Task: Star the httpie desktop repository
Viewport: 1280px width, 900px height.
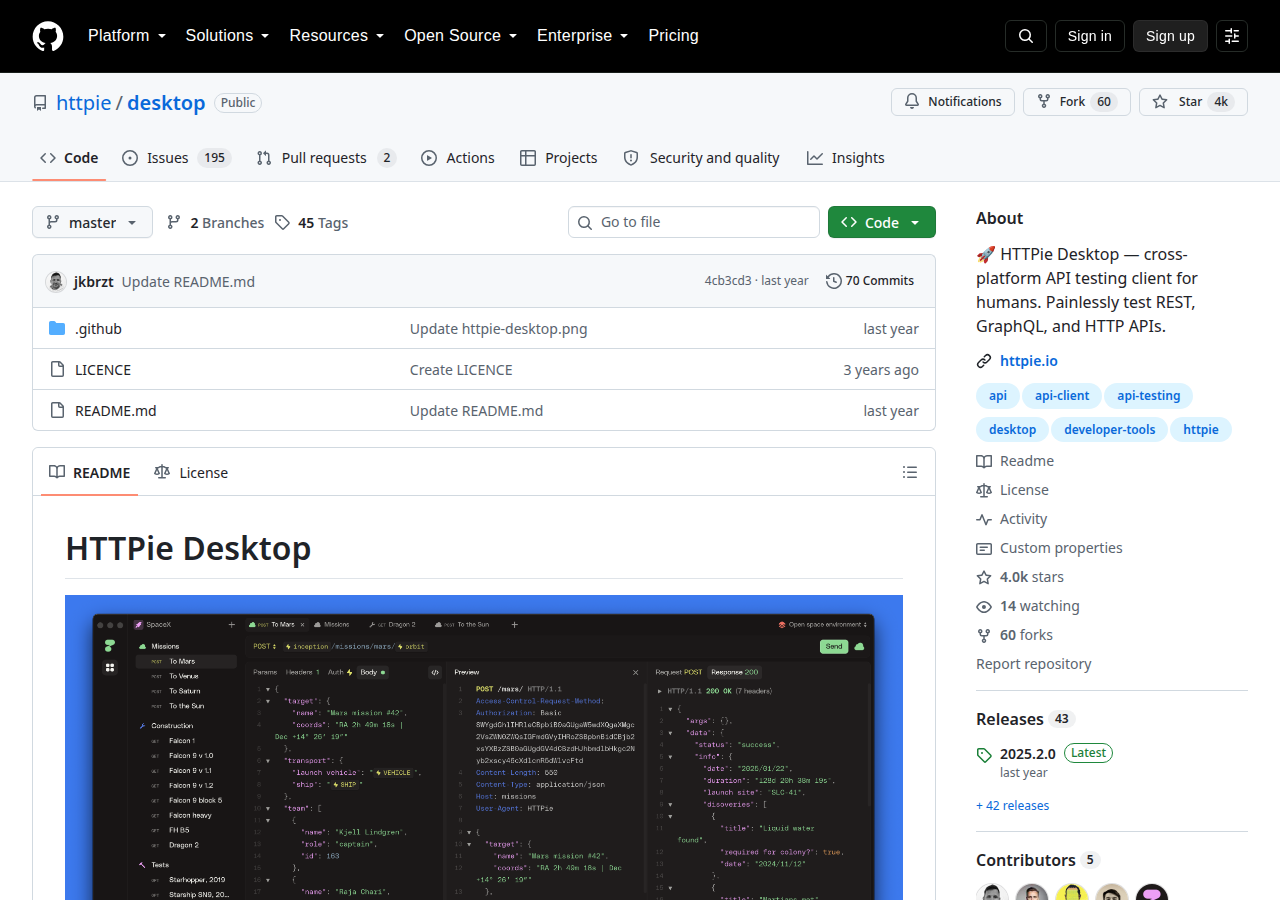Action: pyautogui.click(x=1193, y=102)
